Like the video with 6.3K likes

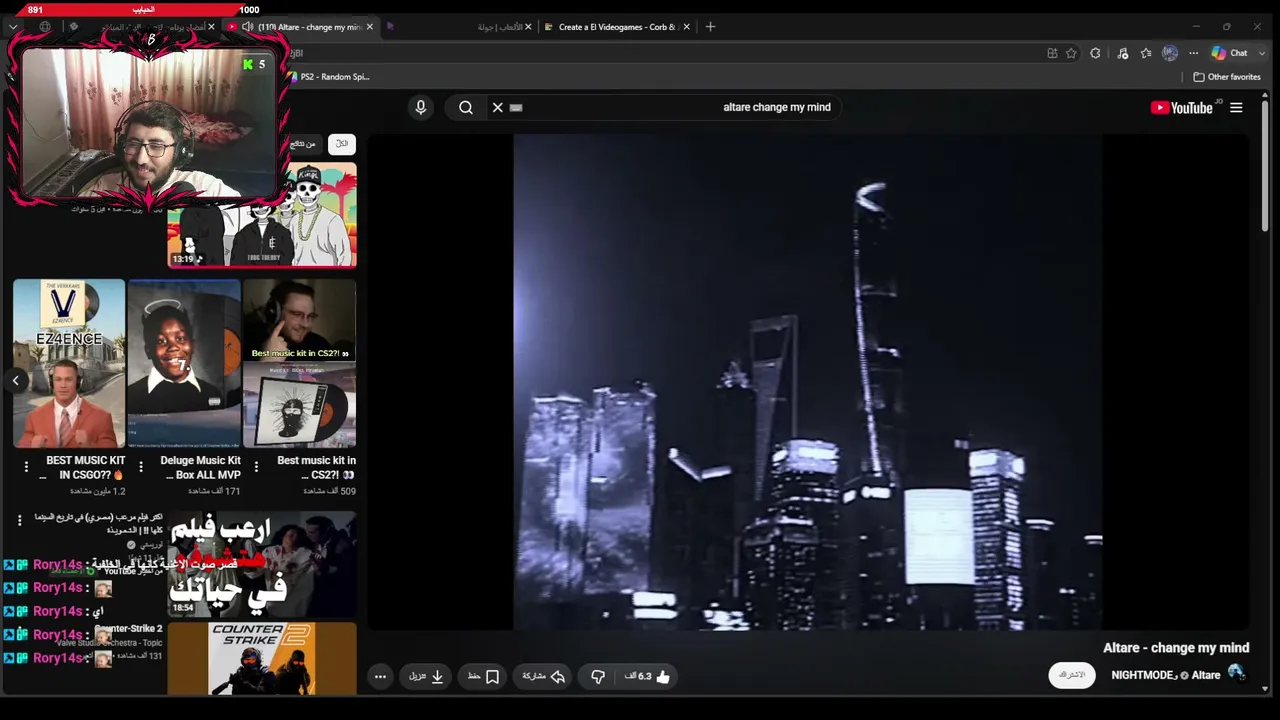pos(647,676)
